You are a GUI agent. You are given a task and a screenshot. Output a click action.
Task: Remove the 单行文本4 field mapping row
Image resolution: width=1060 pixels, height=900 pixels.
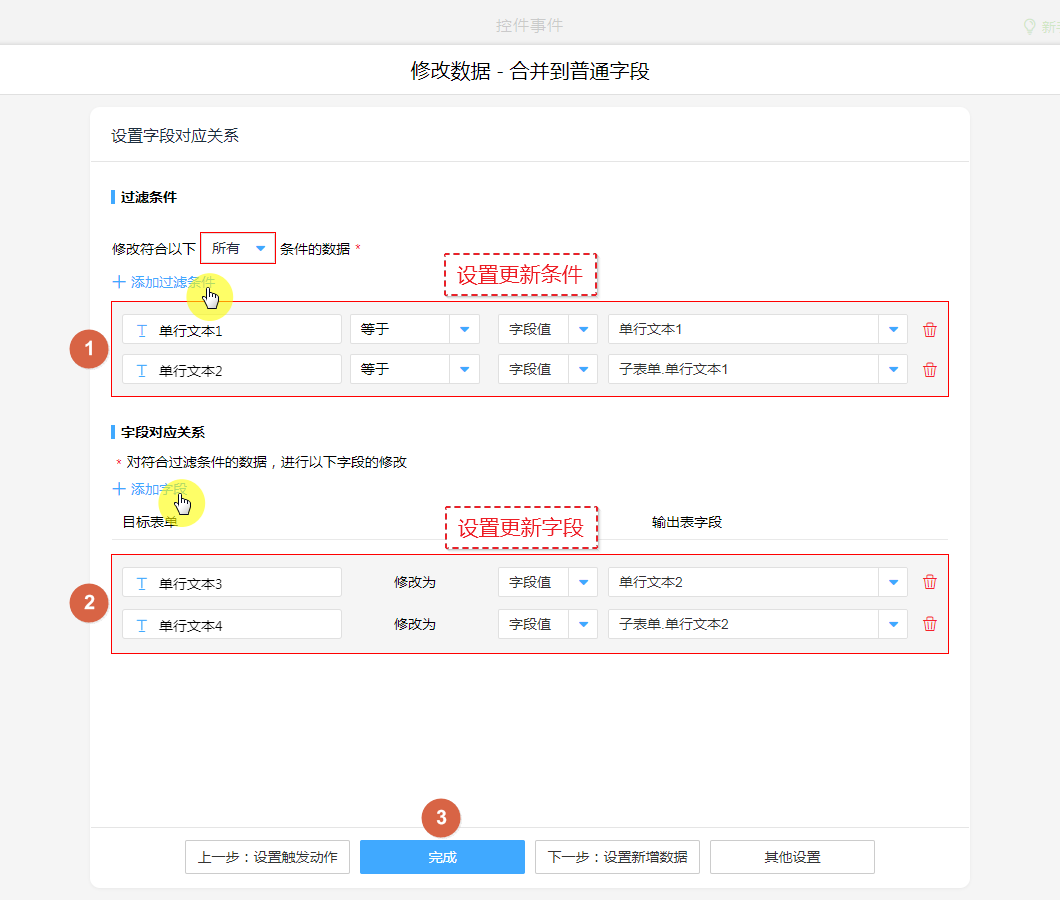(x=930, y=624)
